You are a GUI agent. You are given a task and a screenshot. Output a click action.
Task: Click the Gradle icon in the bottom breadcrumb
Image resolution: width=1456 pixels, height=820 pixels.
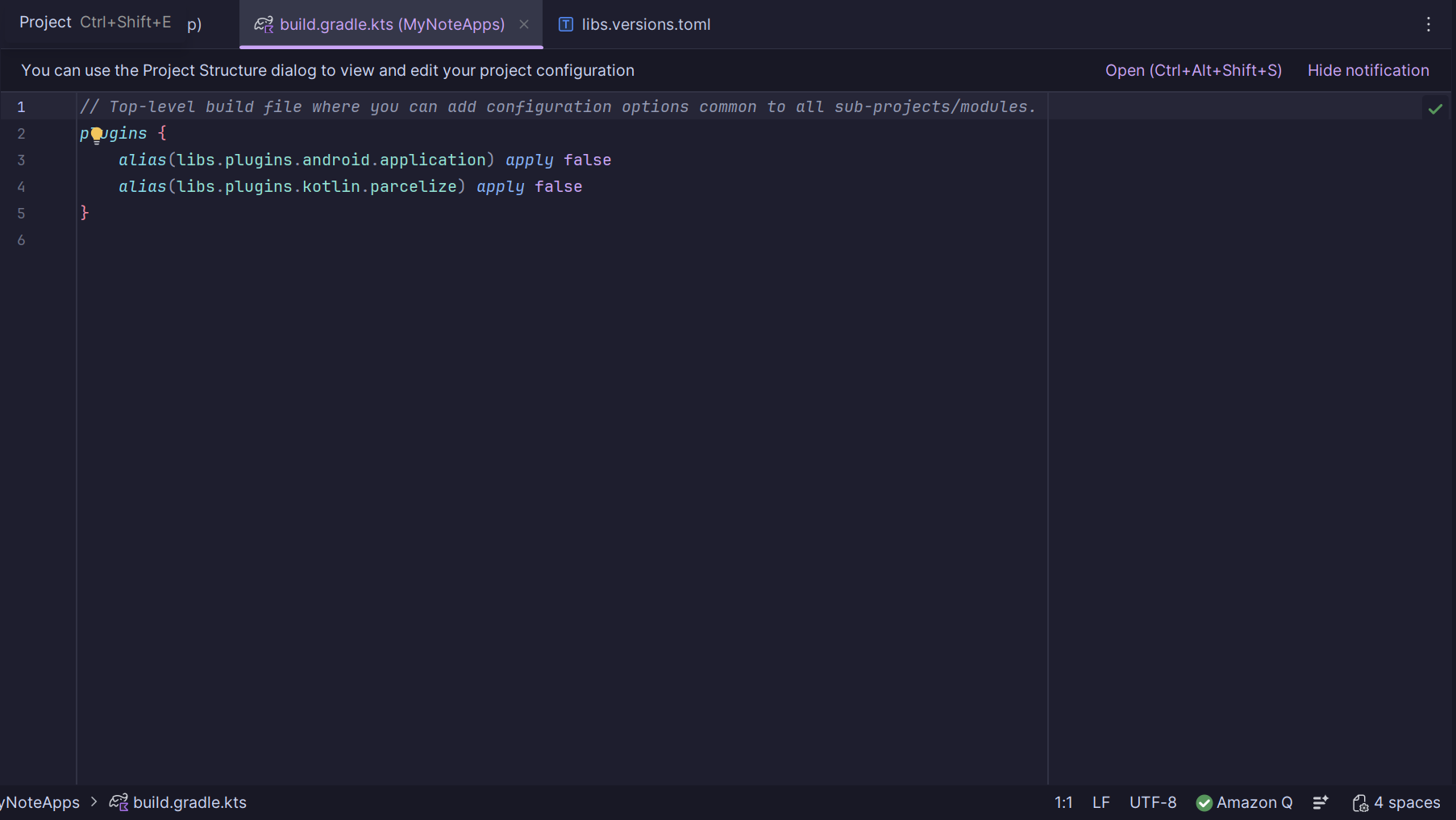(x=119, y=802)
